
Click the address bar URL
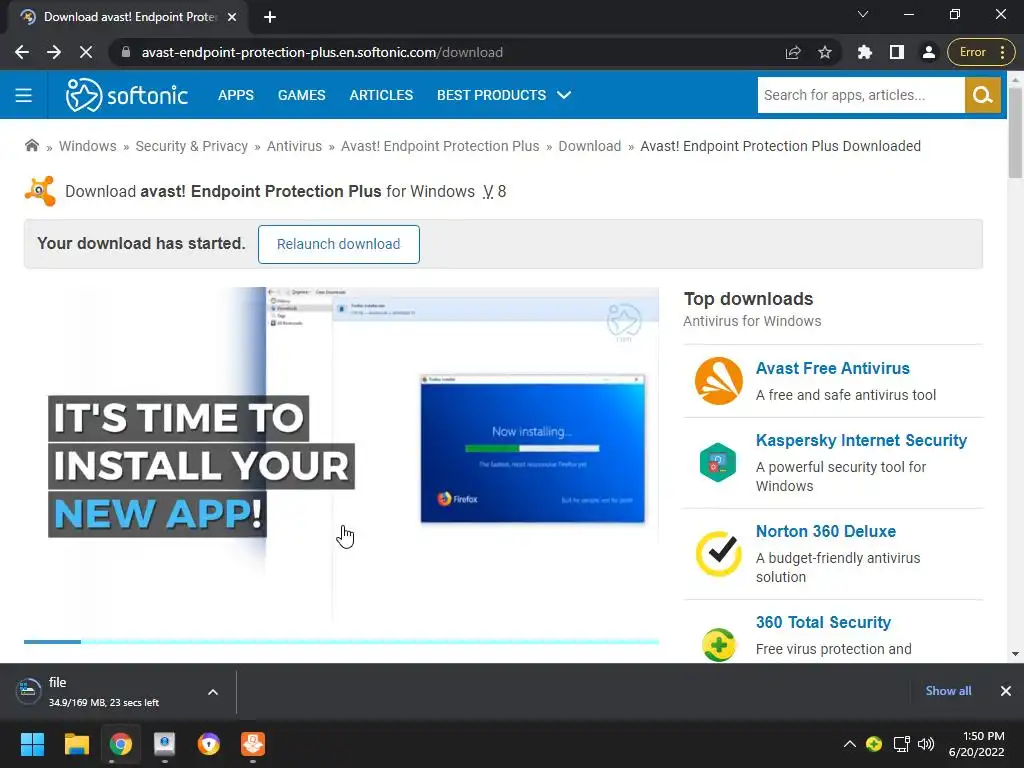322,52
